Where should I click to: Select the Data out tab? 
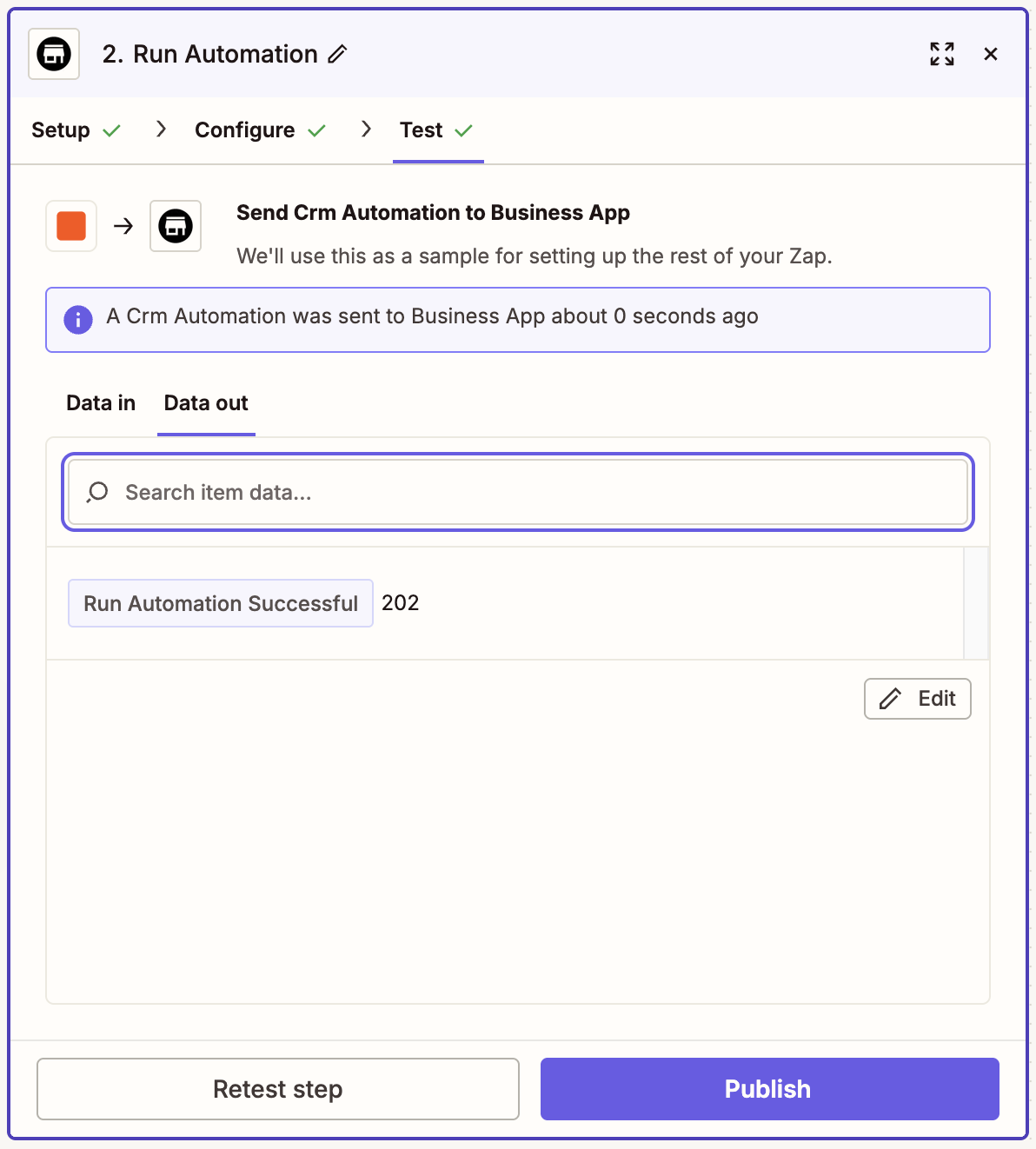click(206, 403)
